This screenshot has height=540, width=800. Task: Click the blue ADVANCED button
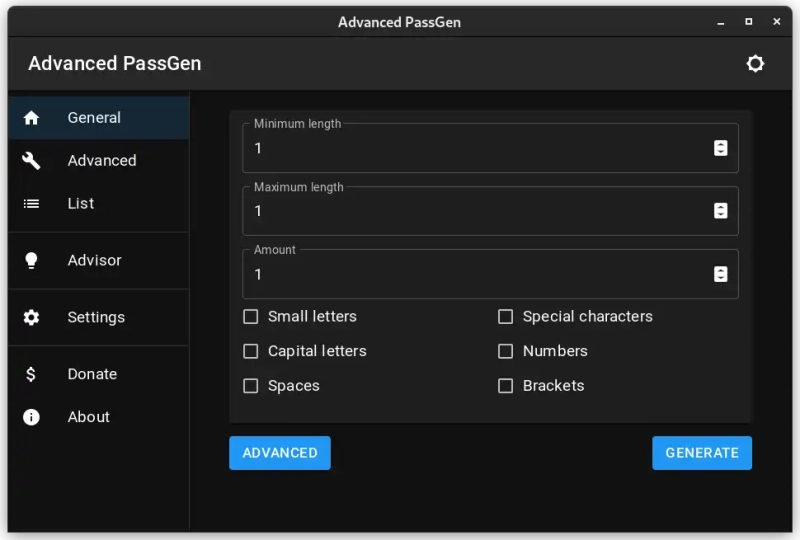pyautogui.click(x=280, y=453)
